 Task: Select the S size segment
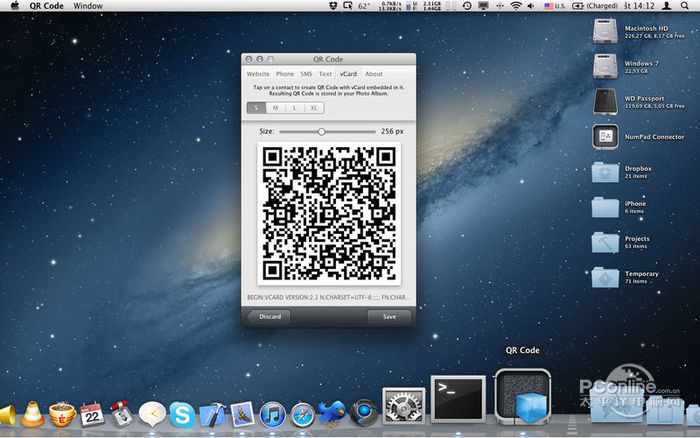click(256, 108)
